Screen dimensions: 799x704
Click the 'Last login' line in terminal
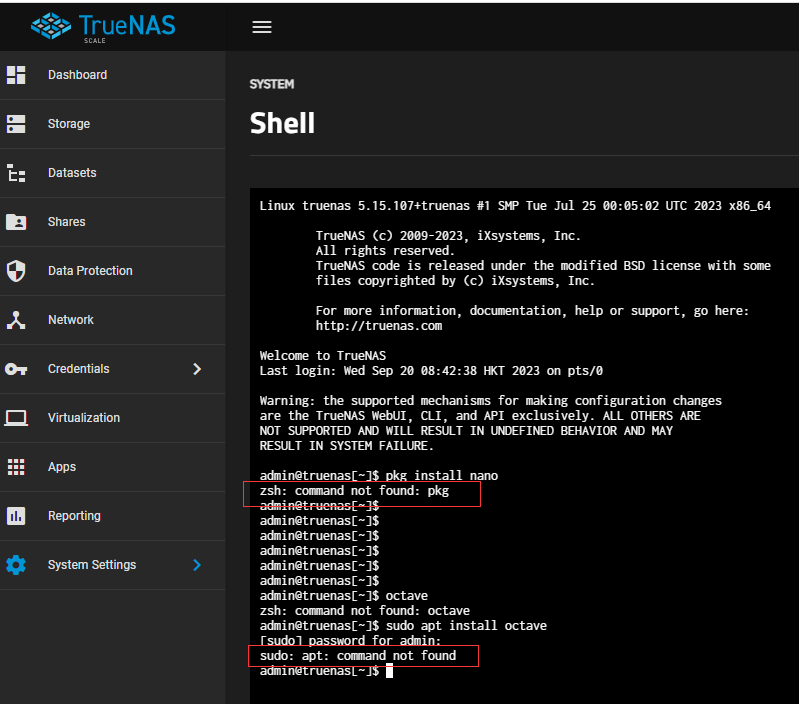tap(431, 371)
